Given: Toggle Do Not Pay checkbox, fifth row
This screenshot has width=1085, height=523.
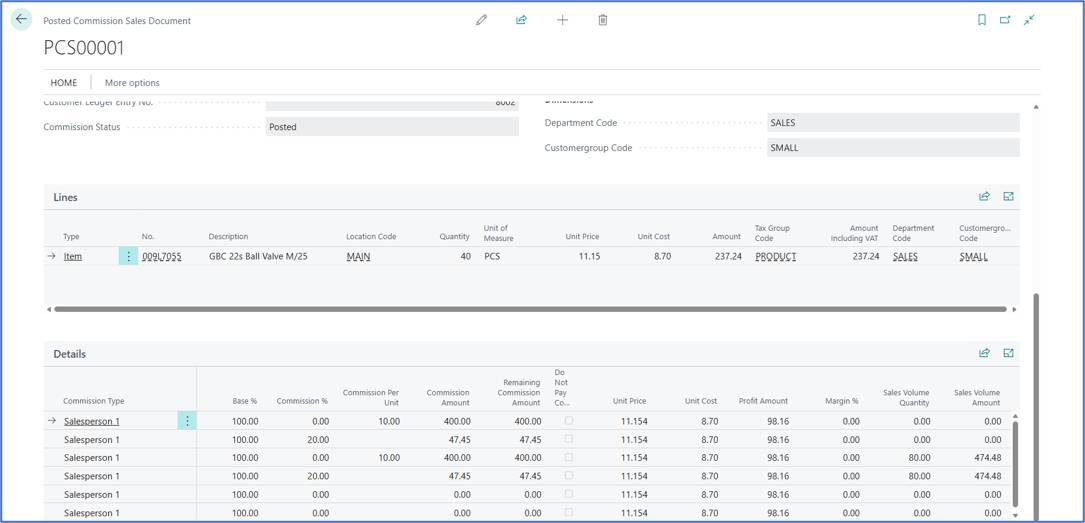Looking at the screenshot, I should [569, 495].
